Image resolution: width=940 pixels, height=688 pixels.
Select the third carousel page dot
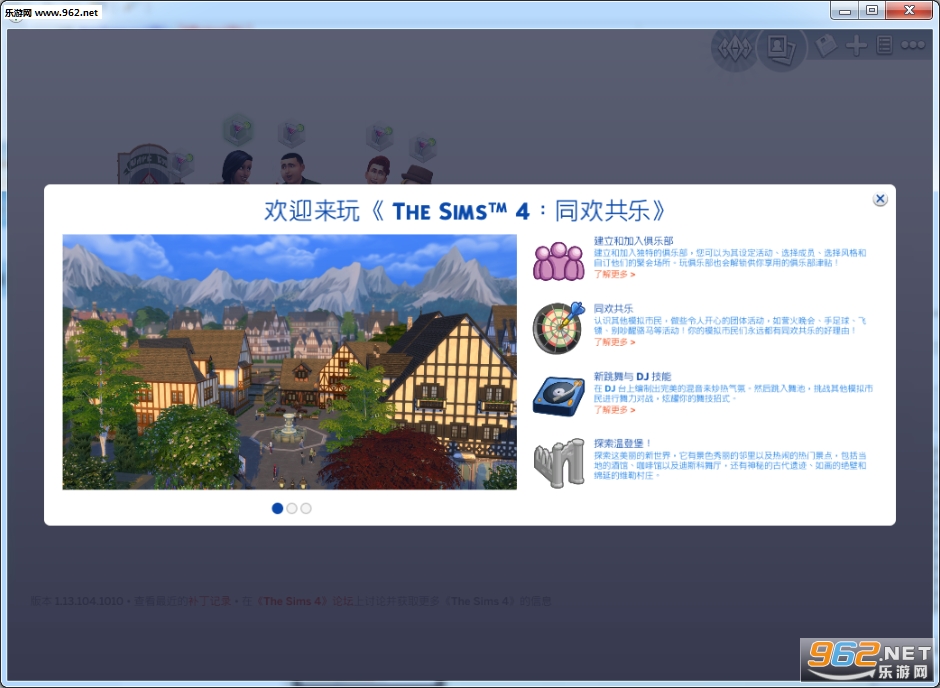pos(306,508)
